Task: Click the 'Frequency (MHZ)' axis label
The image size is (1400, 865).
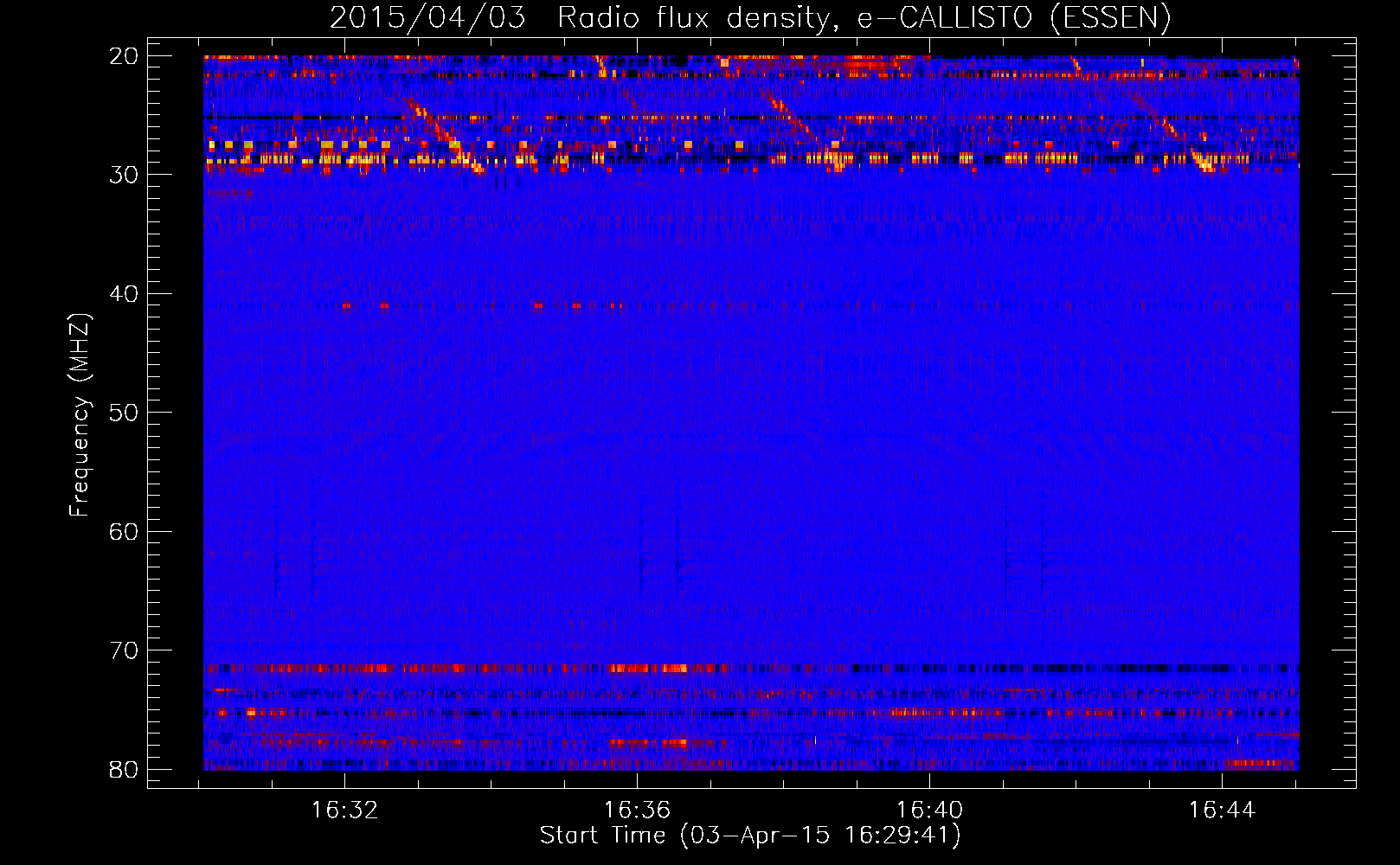Action: pos(80,416)
